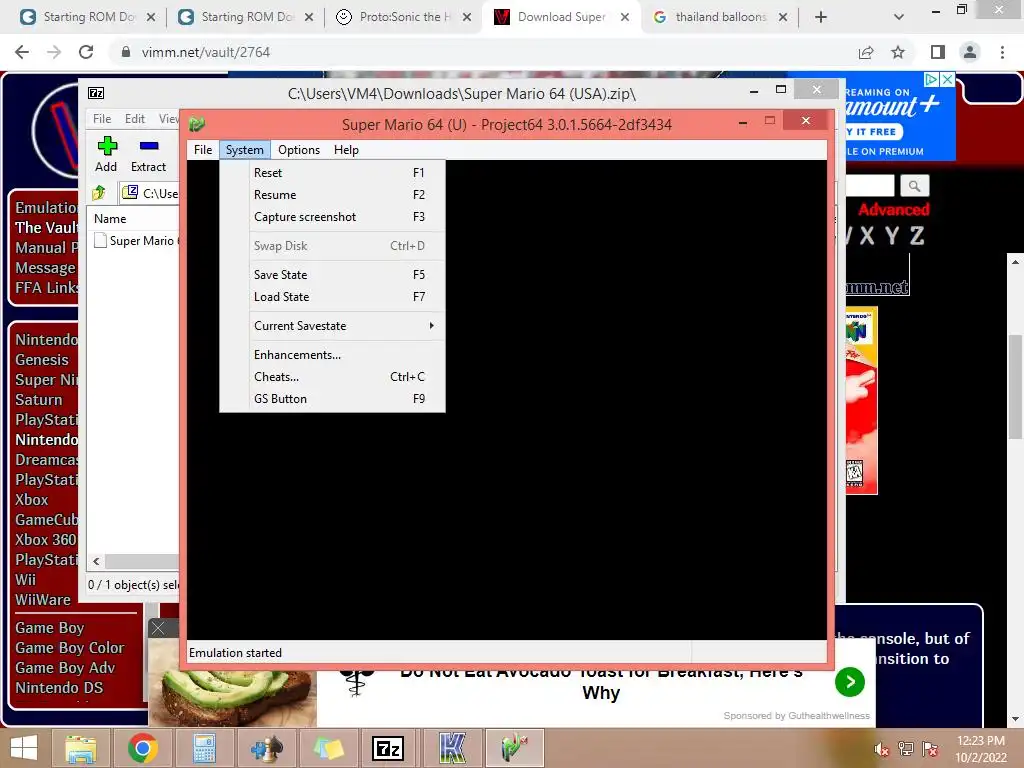Bookmark this page with star icon

point(898,52)
